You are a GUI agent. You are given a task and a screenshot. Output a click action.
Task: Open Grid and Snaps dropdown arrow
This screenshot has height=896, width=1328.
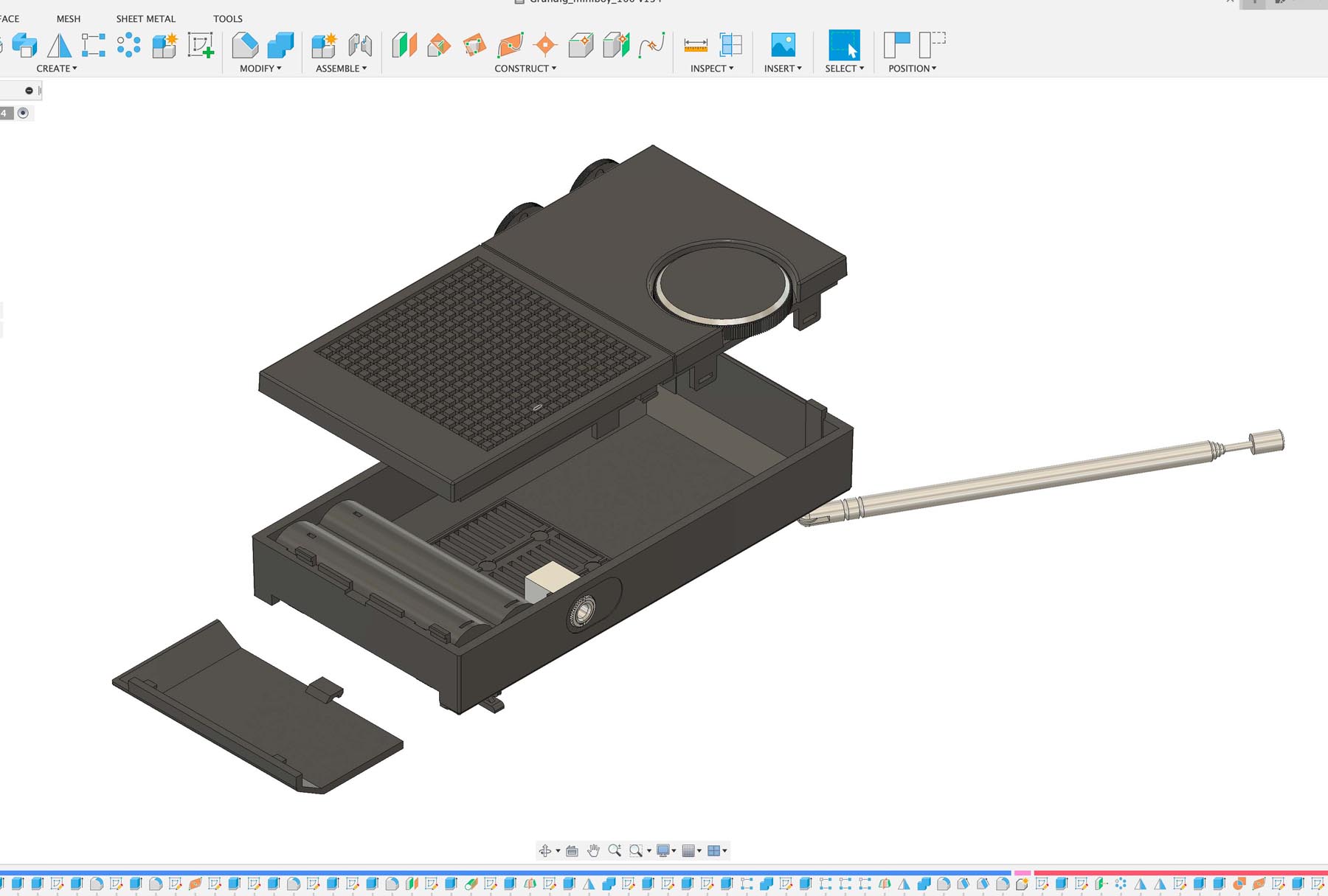point(699,851)
